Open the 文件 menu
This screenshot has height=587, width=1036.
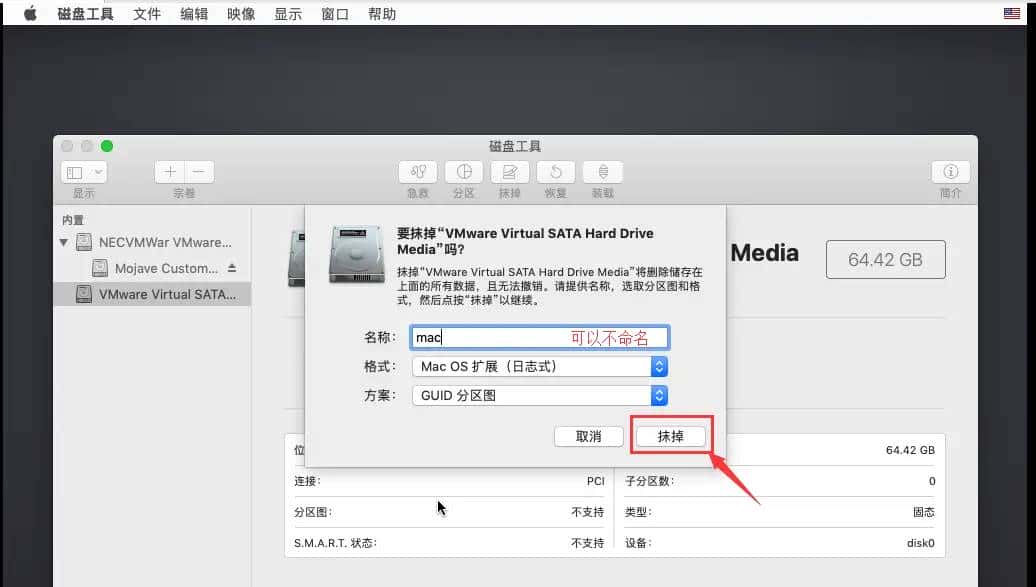(147, 13)
